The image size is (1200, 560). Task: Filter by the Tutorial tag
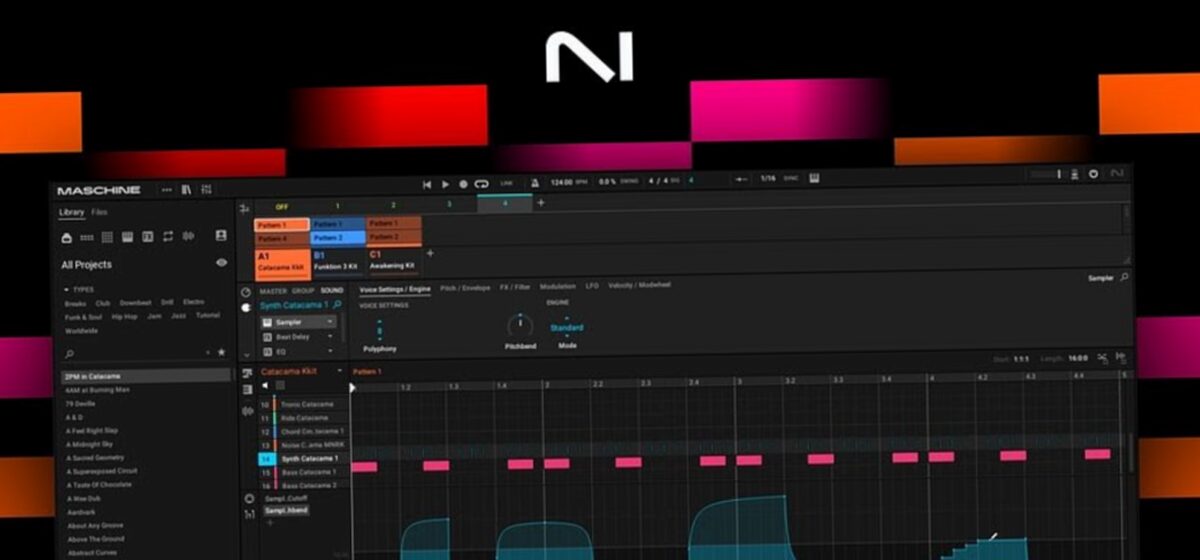[208, 315]
